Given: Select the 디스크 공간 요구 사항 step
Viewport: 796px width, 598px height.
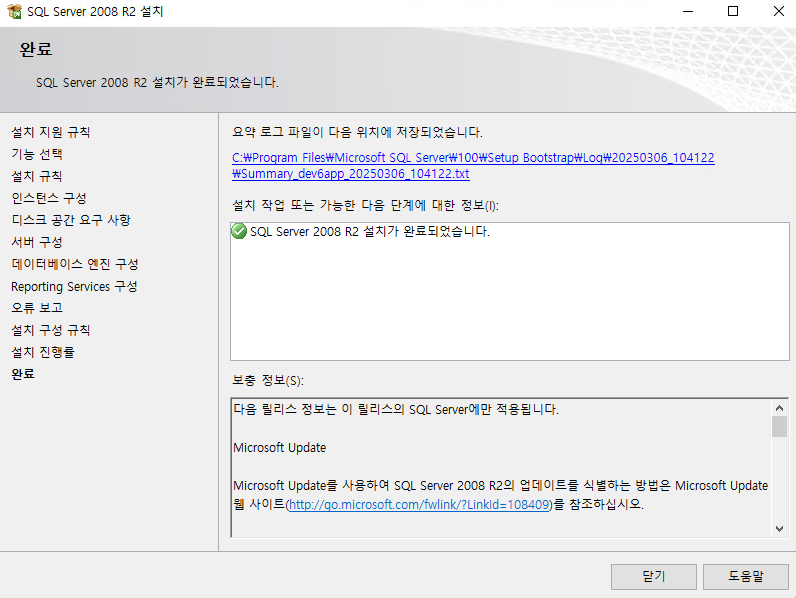Looking at the screenshot, I should (x=71, y=220).
